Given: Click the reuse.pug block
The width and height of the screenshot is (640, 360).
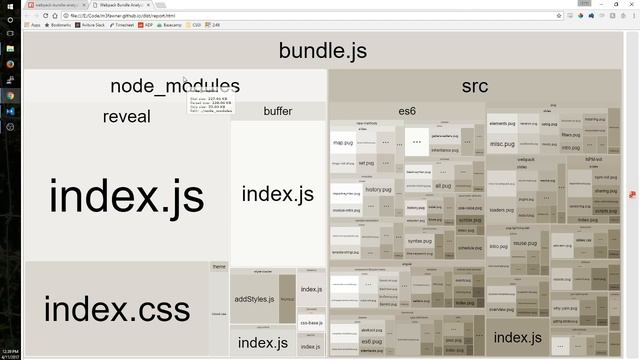Looking at the screenshot, I should click(525, 243).
